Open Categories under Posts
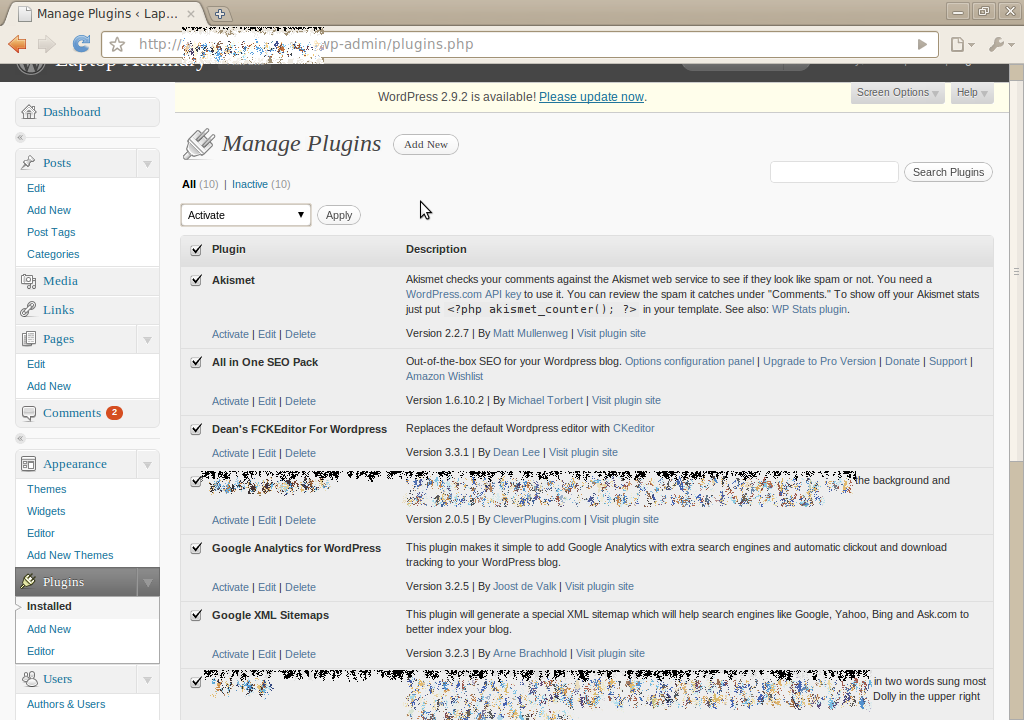Screen dimensions: 1024x720 point(53,254)
